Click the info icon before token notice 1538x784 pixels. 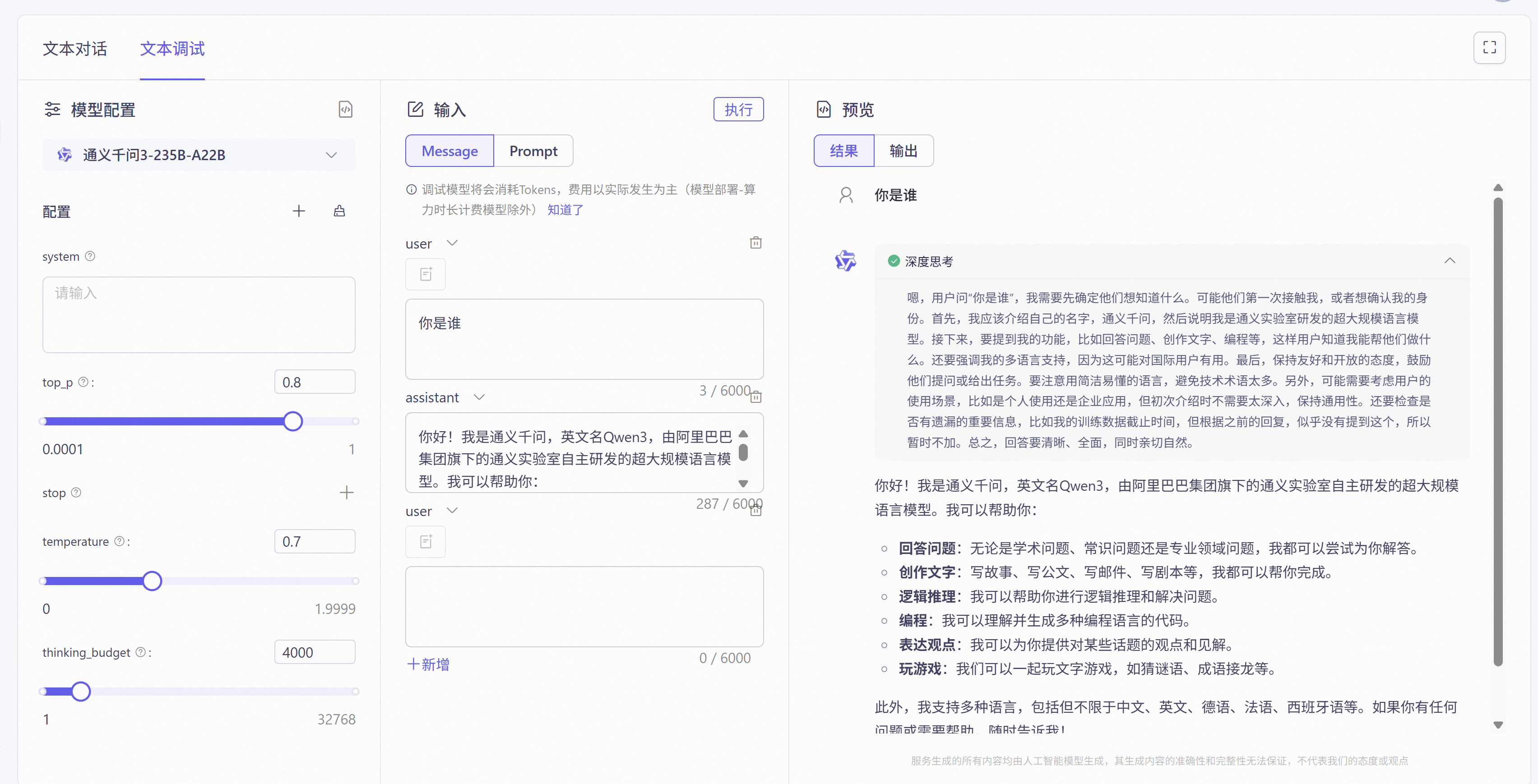412,190
